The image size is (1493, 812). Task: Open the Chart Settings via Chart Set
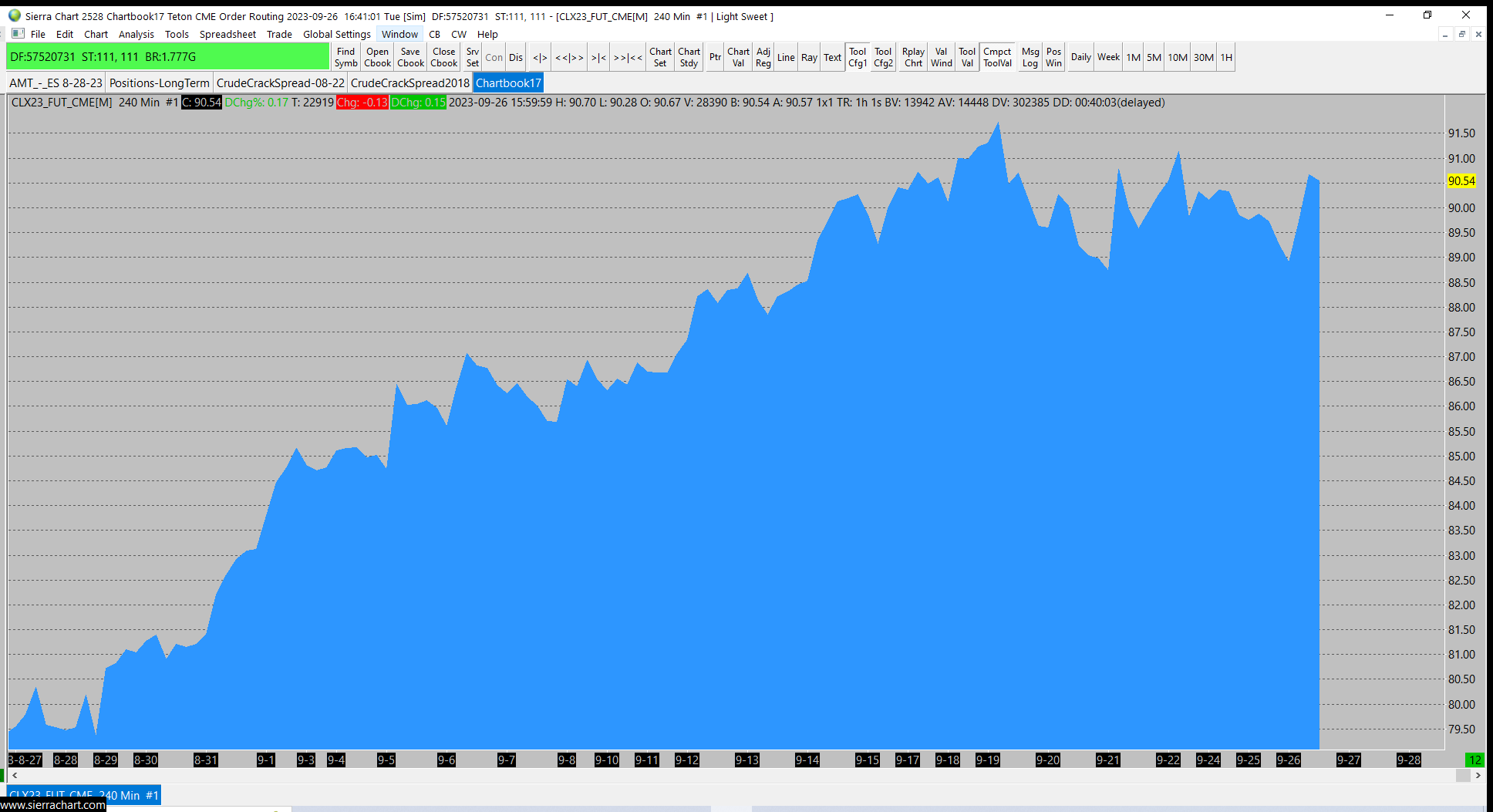(x=660, y=57)
